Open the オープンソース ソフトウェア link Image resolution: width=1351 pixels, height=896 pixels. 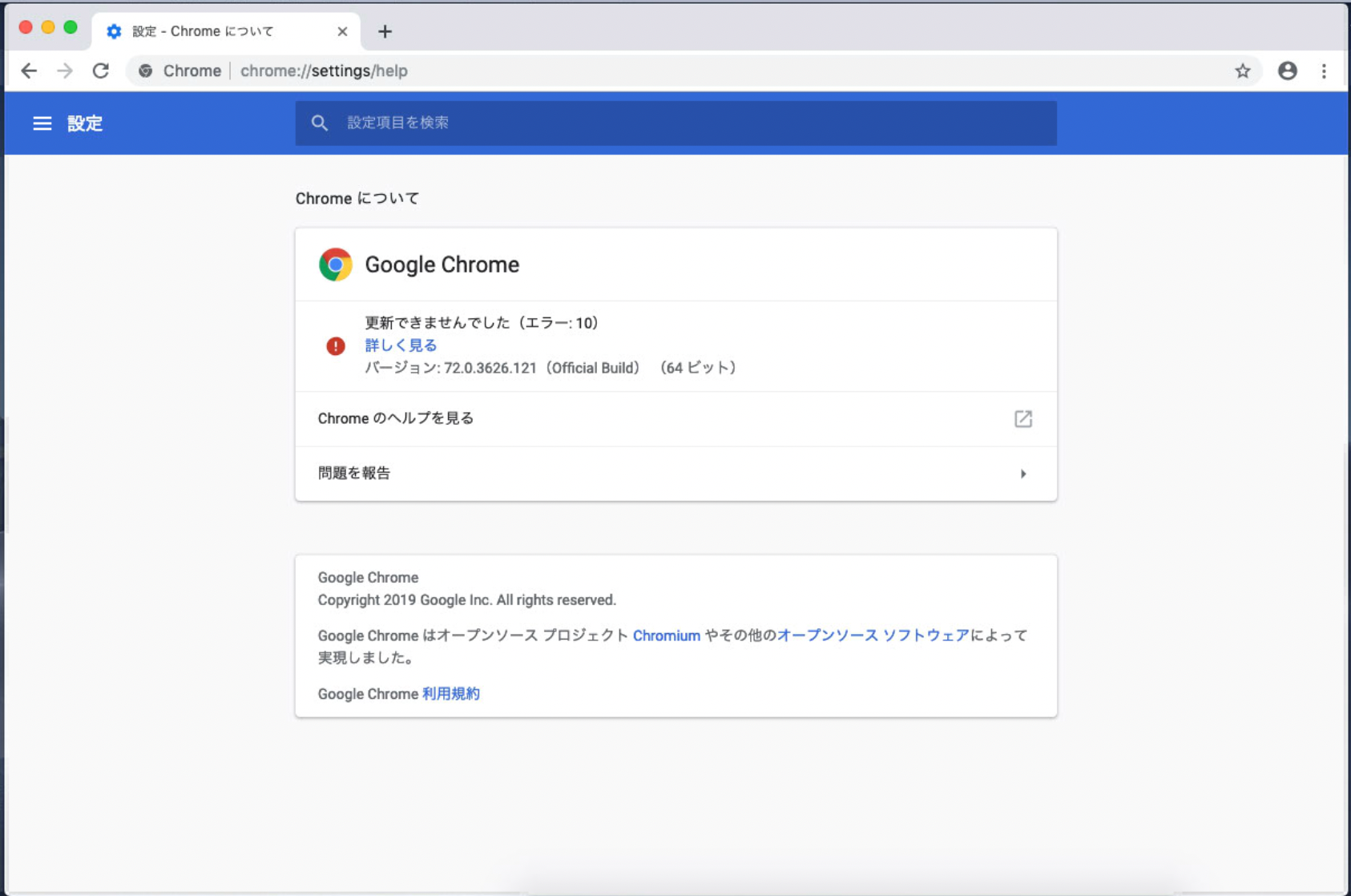(x=873, y=636)
